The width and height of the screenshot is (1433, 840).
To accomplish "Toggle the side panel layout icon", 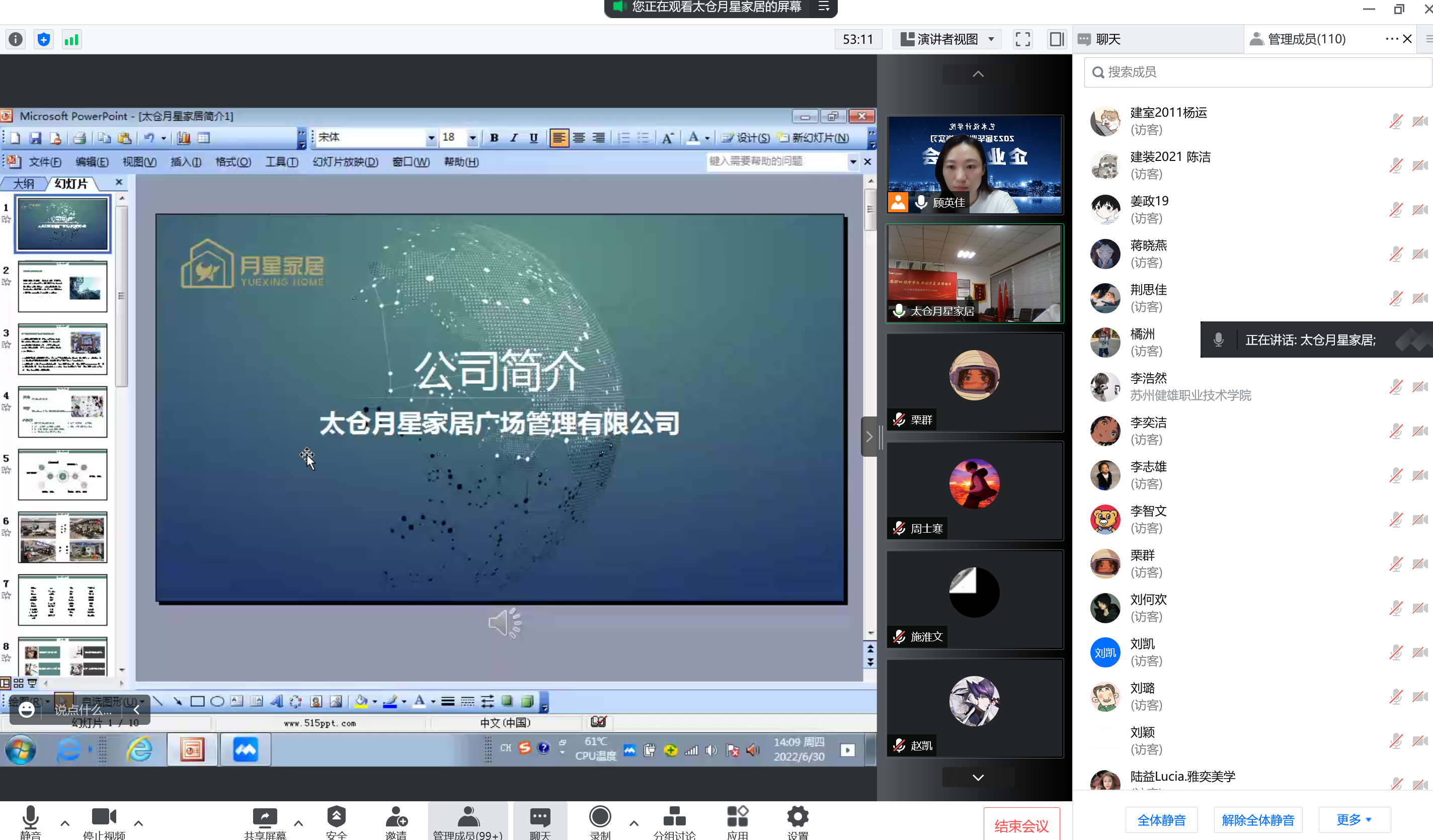I will (x=1057, y=39).
